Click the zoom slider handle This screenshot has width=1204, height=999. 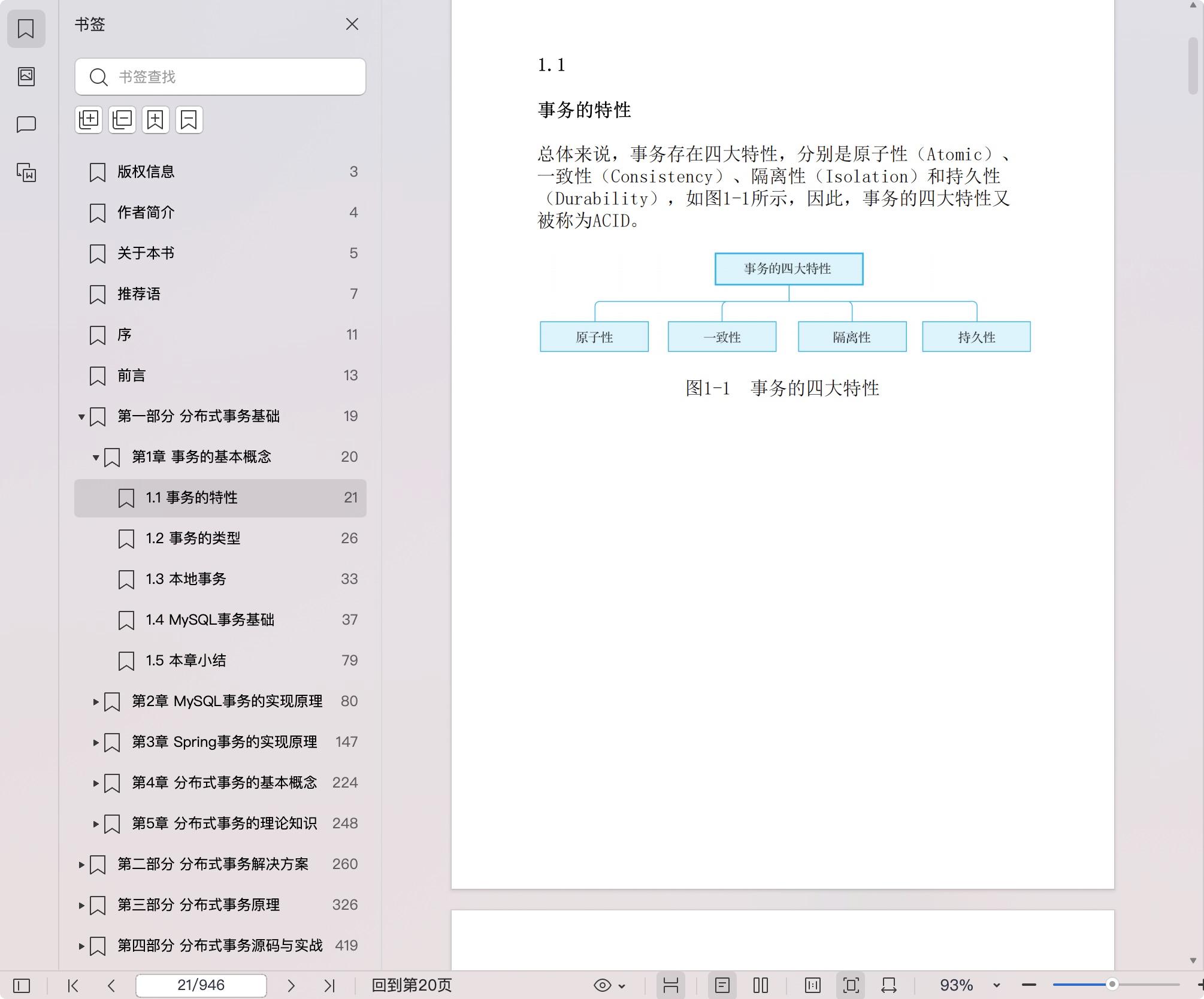[x=1112, y=985]
